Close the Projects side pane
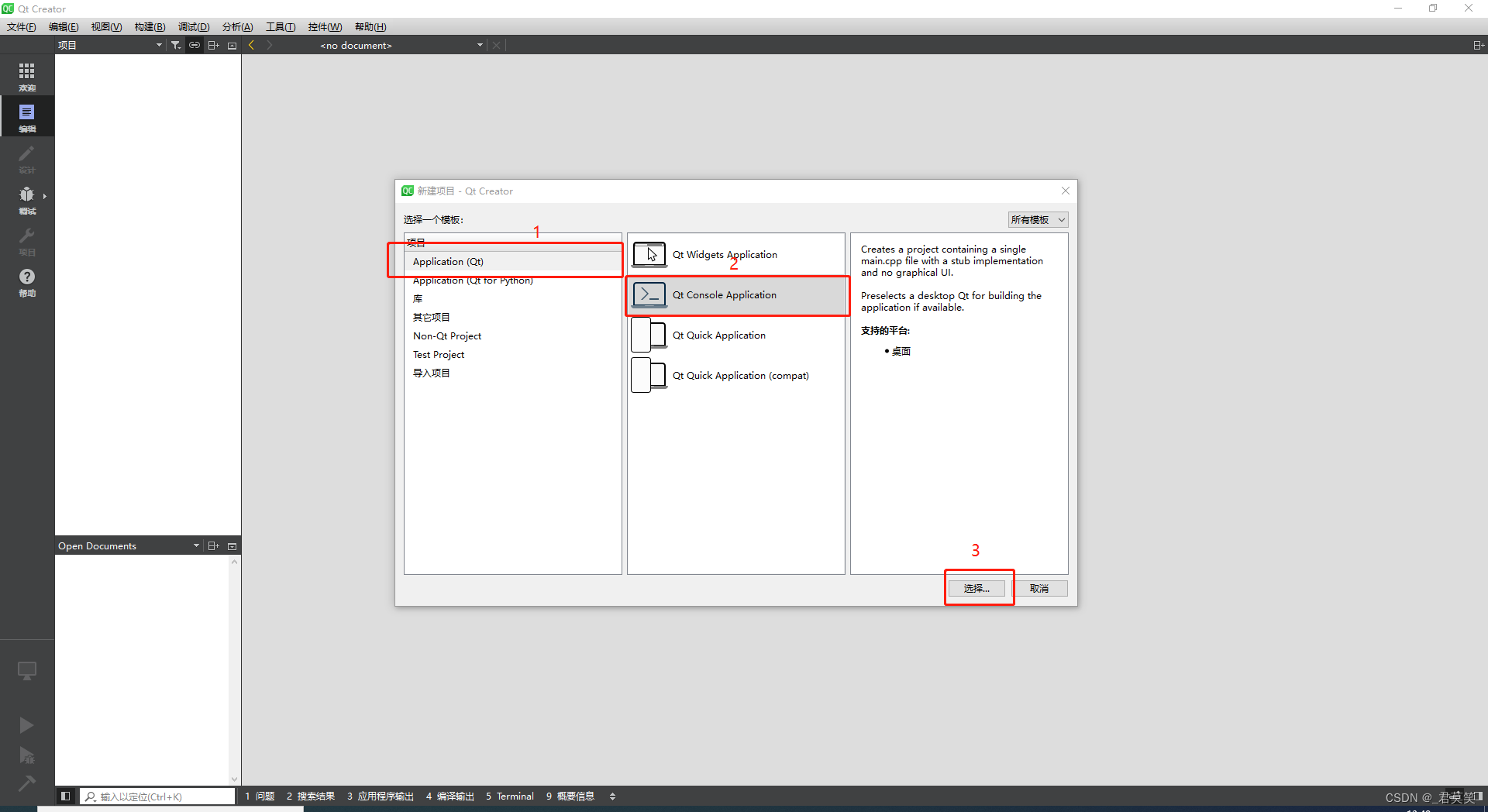The image size is (1488, 812). click(x=232, y=45)
